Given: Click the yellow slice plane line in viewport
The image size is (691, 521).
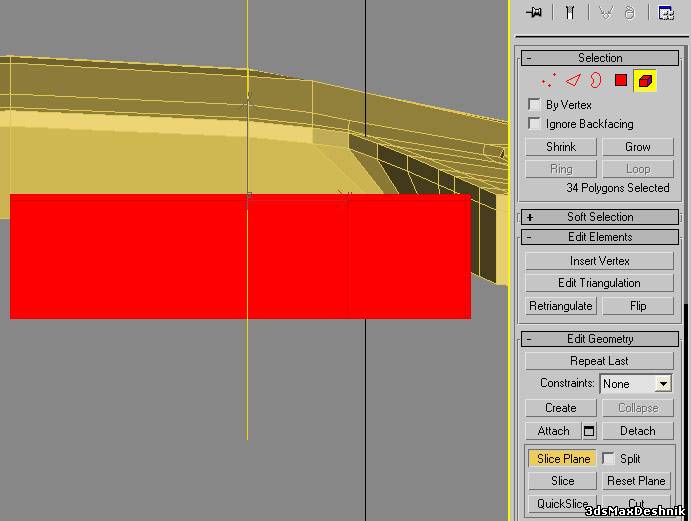Looking at the screenshot, I should (247, 379).
